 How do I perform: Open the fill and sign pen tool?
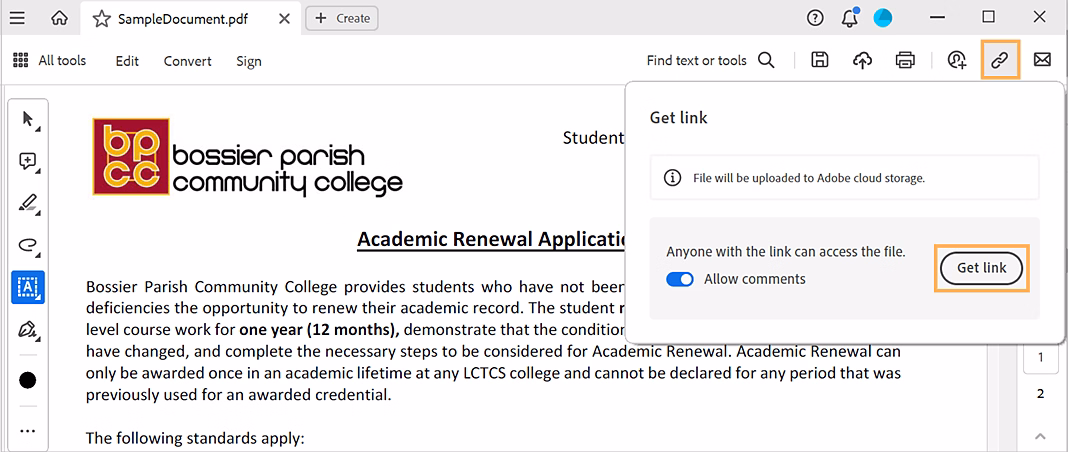click(28, 328)
